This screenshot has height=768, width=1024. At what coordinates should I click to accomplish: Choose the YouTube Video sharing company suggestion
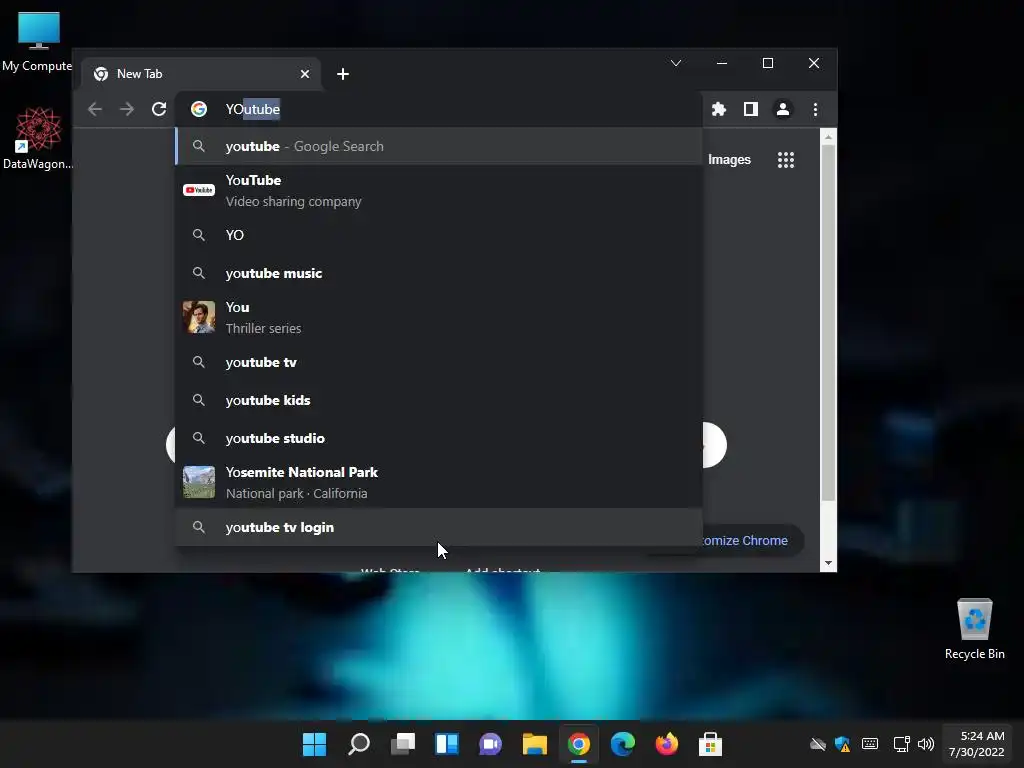pyautogui.click(x=439, y=191)
